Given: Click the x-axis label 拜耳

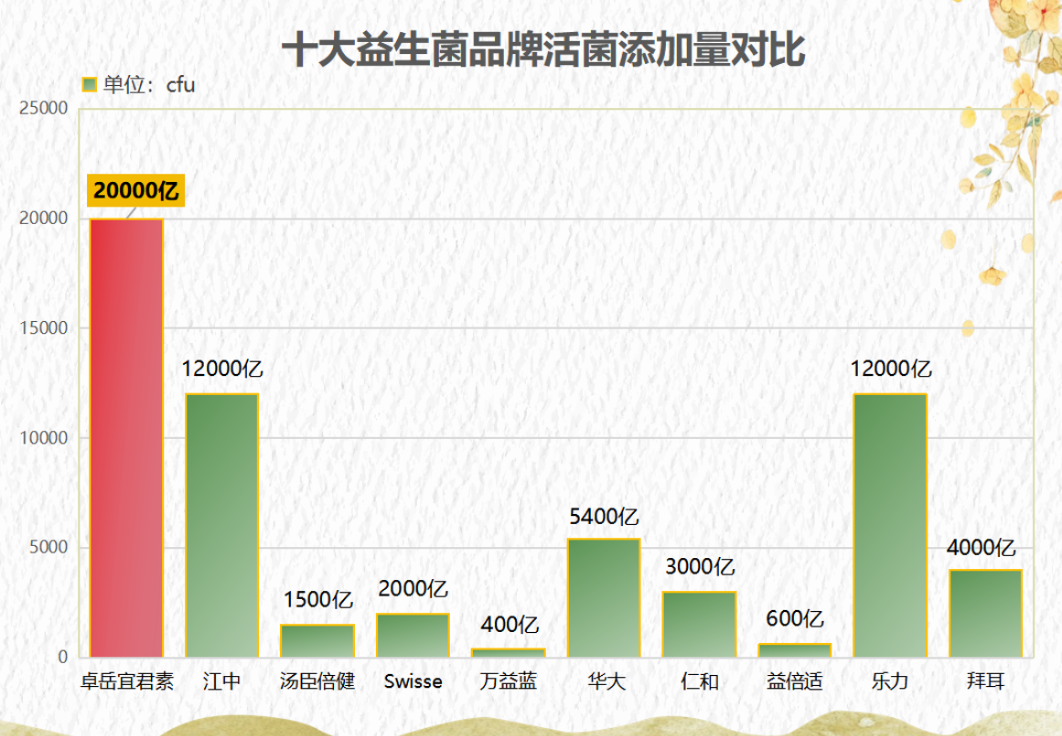Looking at the screenshot, I should coord(986,681).
